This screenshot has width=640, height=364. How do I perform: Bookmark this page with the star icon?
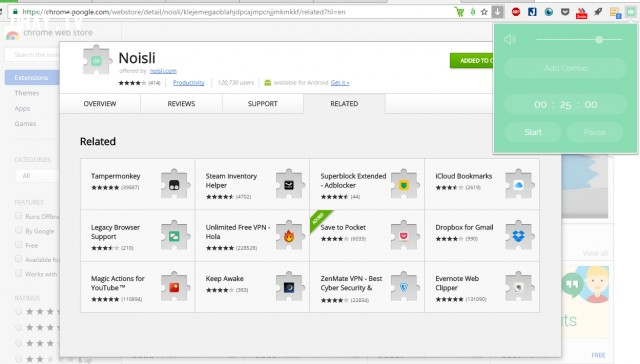pyautogui.click(x=484, y=12)
